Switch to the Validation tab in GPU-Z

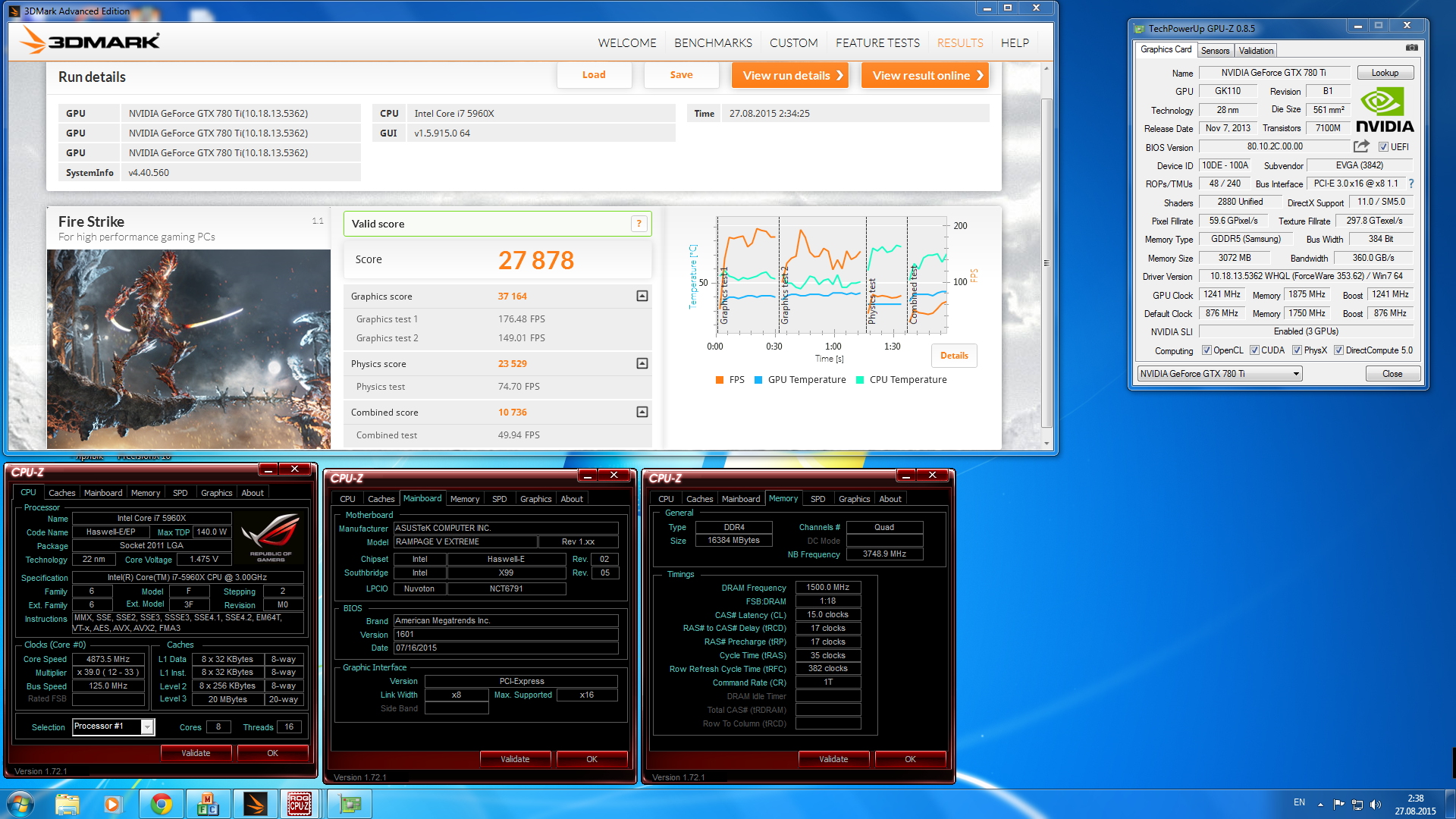1256,51
